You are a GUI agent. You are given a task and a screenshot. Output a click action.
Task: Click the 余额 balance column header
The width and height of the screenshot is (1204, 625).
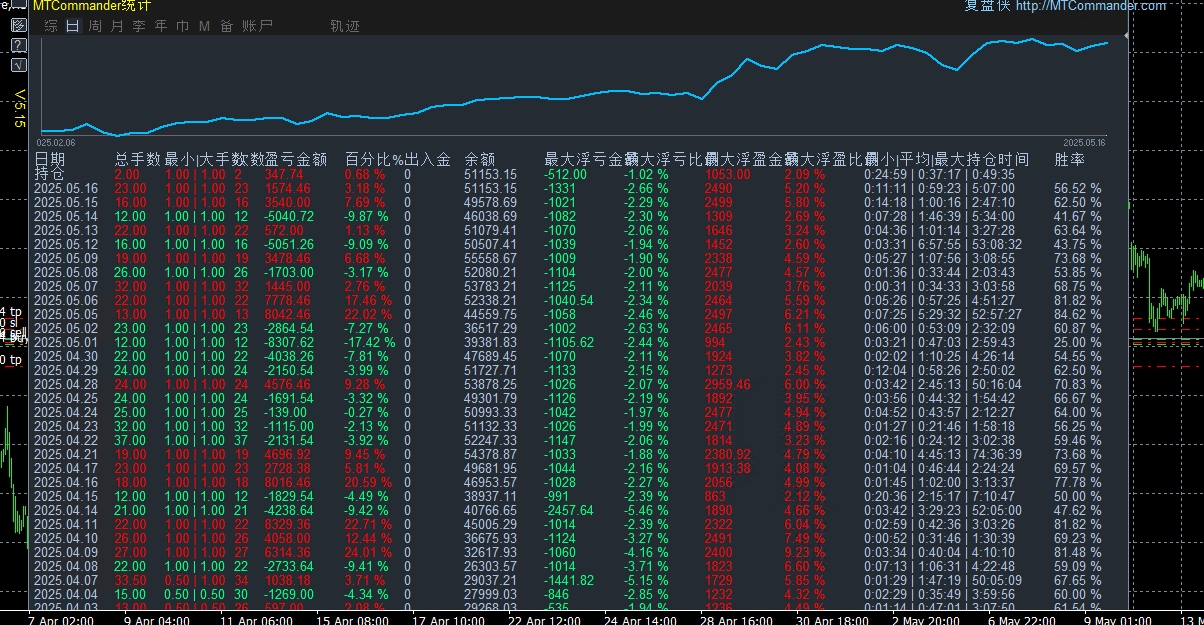point(480,159)
